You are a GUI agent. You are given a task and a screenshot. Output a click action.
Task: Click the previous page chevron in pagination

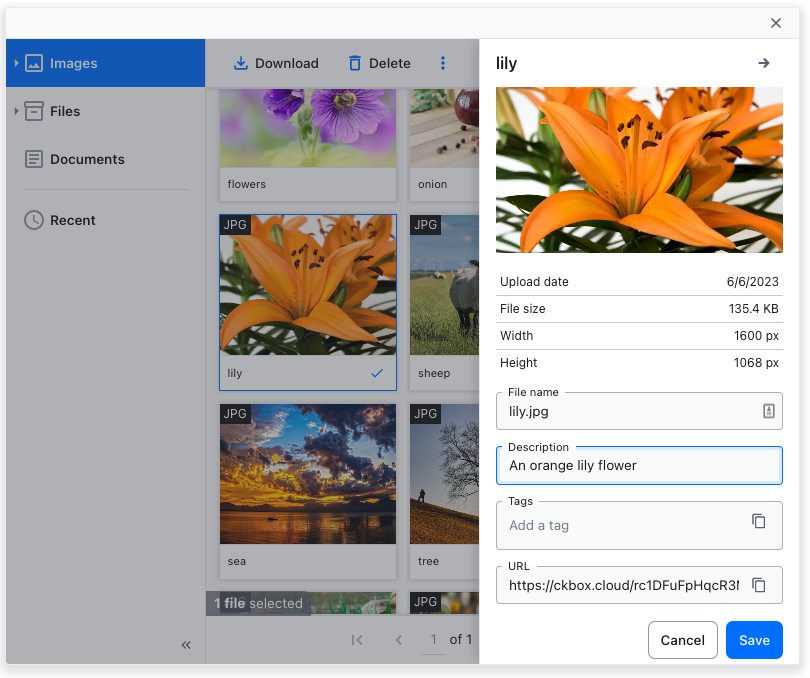pos(399,640)
